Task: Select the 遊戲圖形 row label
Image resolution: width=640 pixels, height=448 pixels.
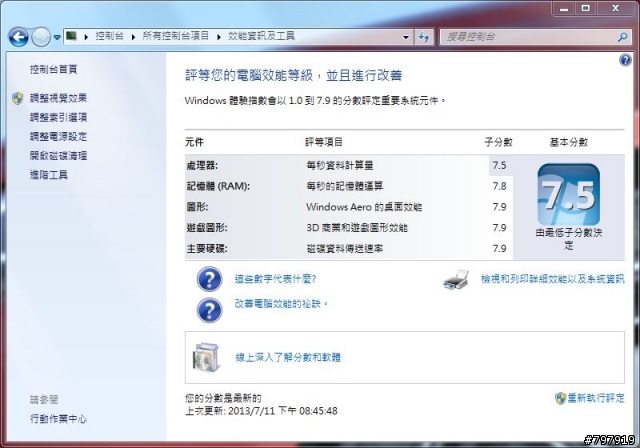Action: pyautogui.click(x=207, y=228)
